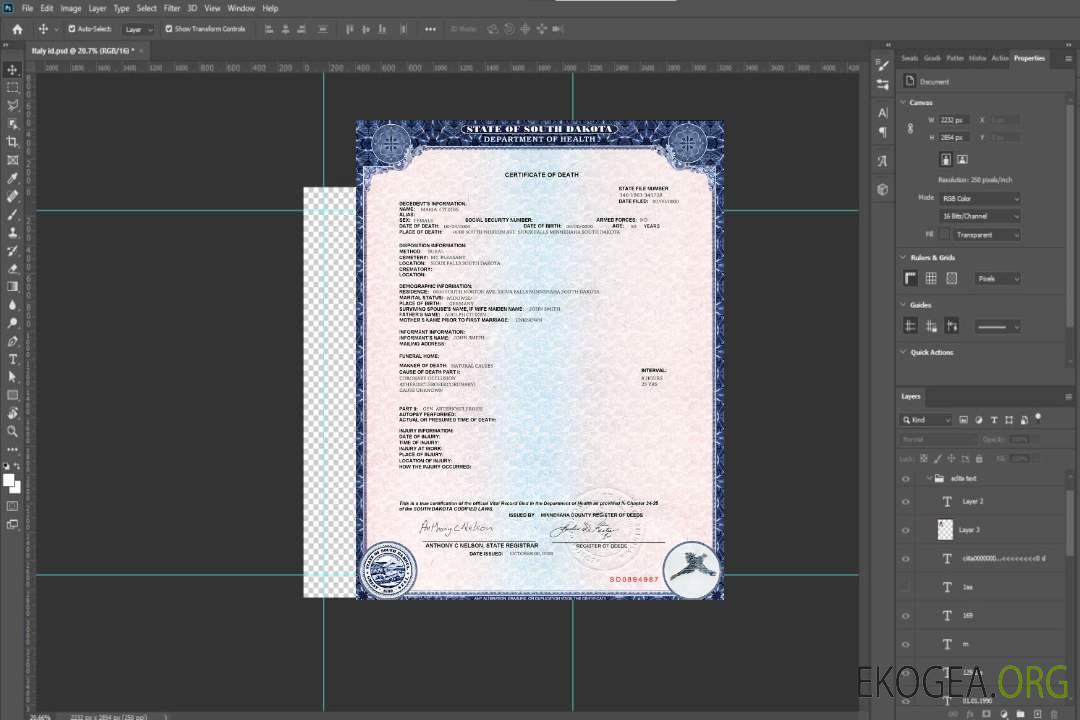1080x720 pixels.
Task: Select the Horizontal Type tool
Action: 12,359
